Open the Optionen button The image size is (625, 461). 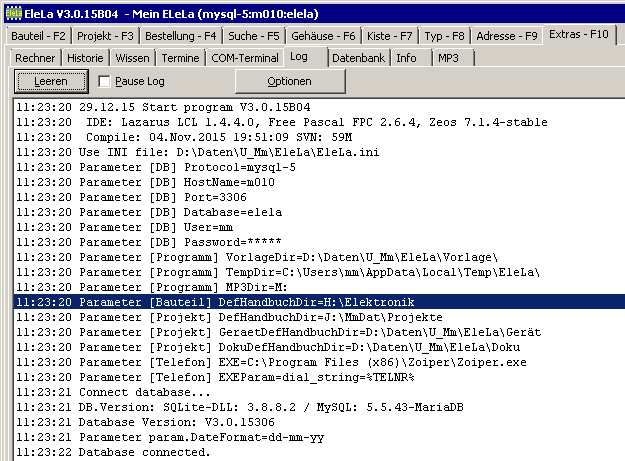point(290,81)
